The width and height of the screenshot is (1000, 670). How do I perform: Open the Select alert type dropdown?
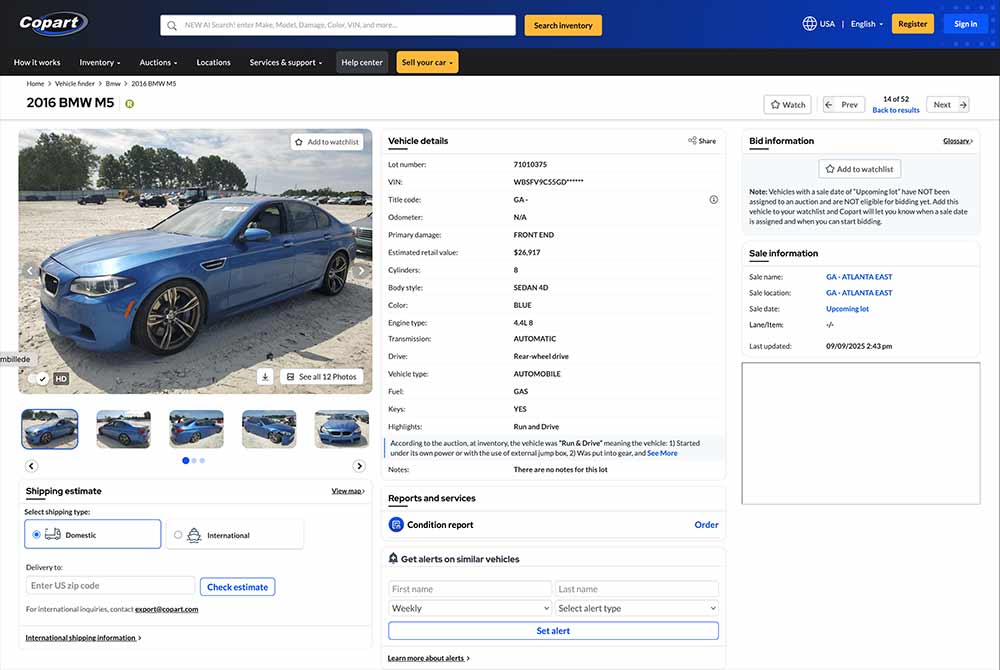(x=637, y=607)
